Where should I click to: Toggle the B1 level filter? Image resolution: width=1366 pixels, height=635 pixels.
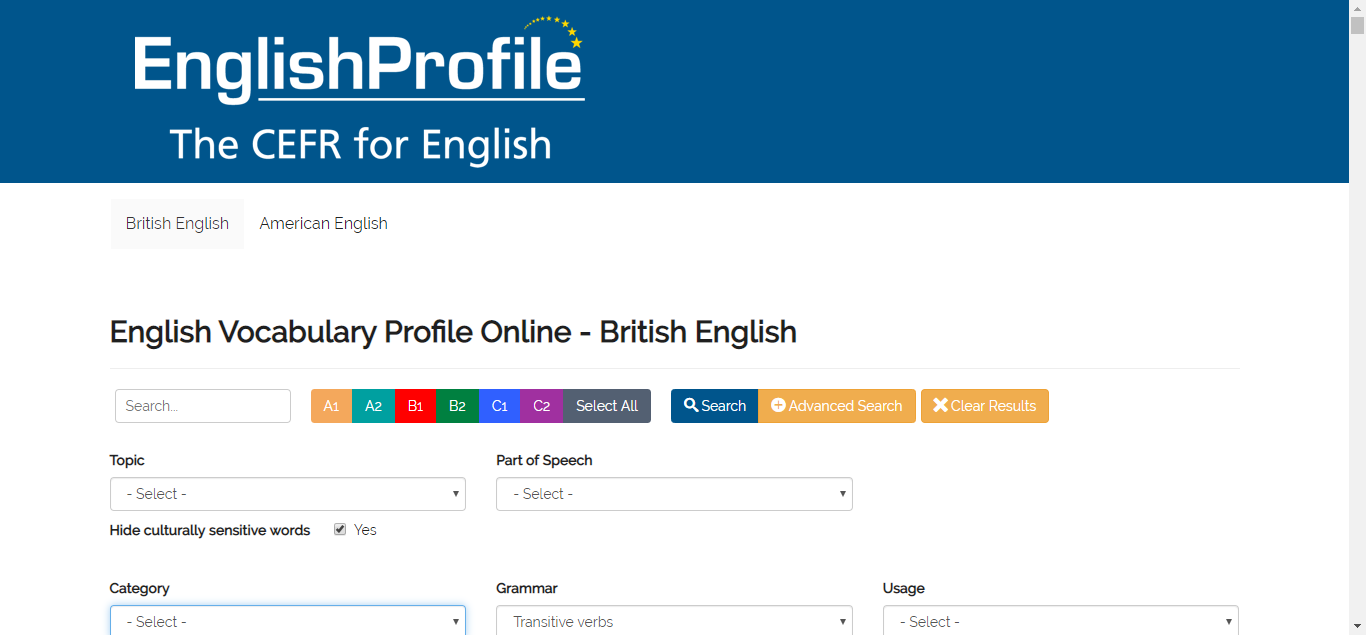click(x=416, y=406)
